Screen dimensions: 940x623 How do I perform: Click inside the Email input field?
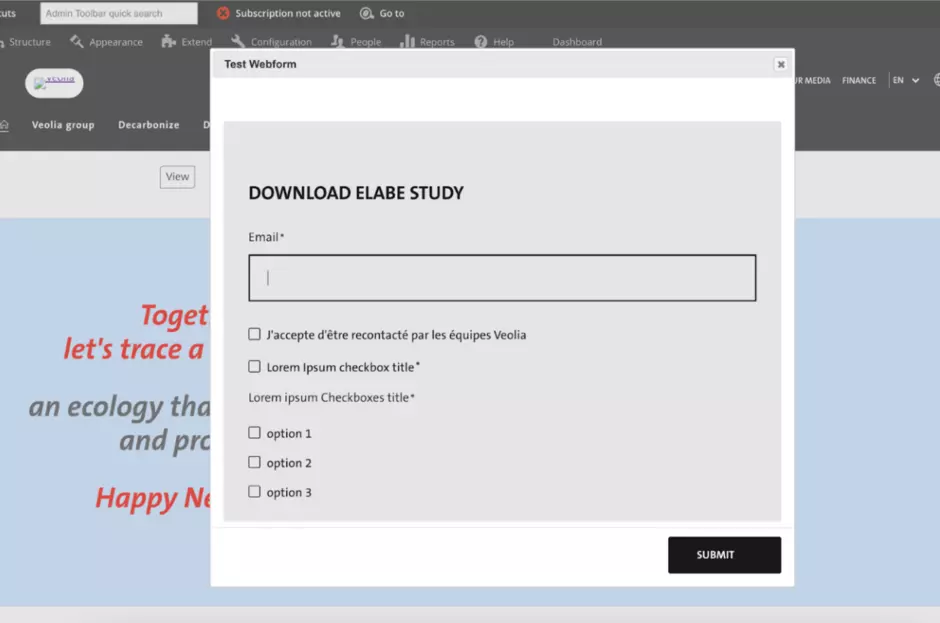[x=500, y=277]
